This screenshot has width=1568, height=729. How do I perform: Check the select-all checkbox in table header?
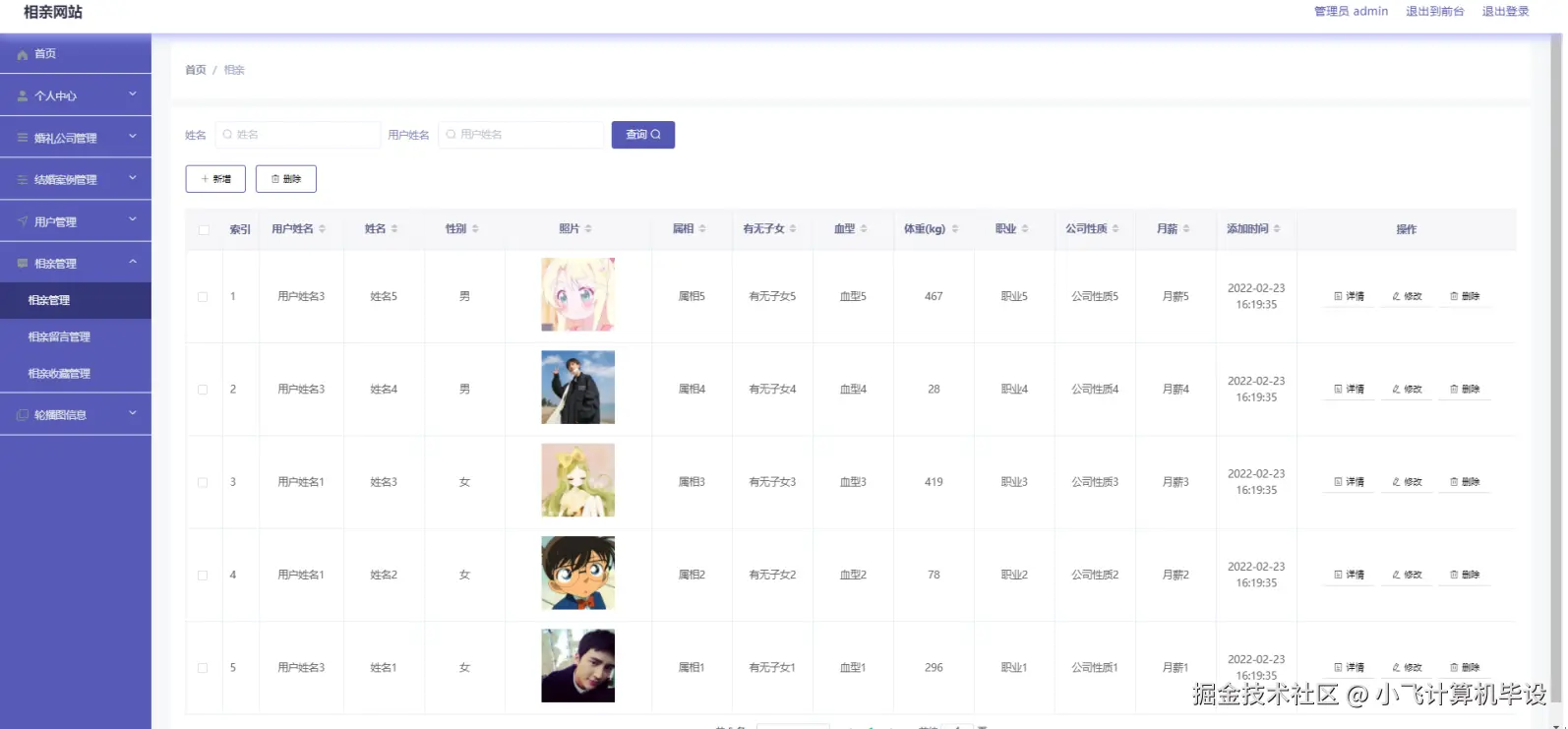[x=204, y=230]
